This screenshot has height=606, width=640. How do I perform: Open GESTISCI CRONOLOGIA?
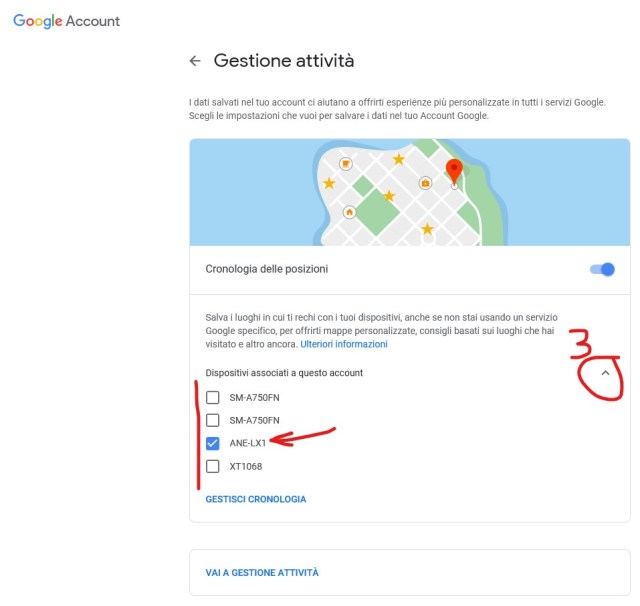click(x=256, y=499)
